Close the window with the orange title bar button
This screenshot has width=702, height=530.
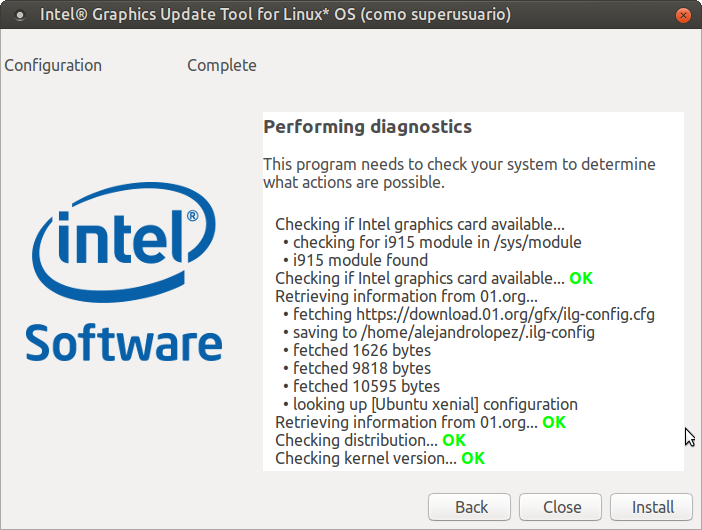(681, 15)
